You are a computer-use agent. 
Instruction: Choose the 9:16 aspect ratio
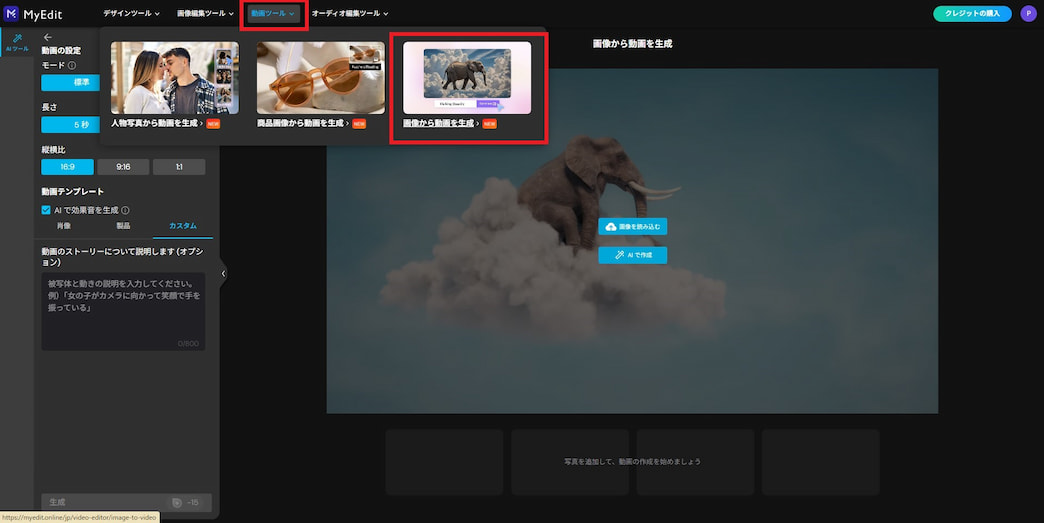click(123, 167)
